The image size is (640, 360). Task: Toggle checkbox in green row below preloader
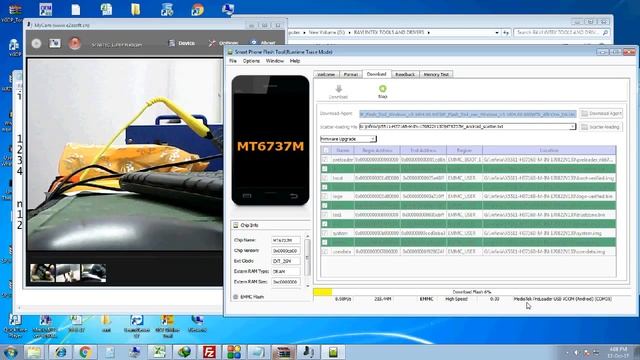tap(325, 169)
